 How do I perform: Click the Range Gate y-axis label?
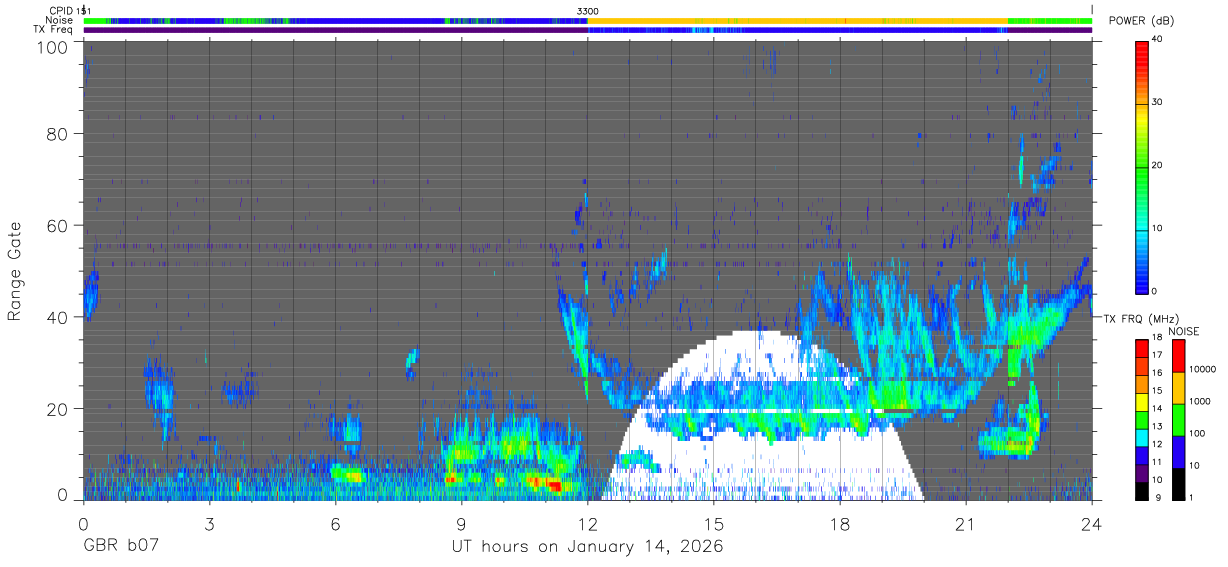(x=15, y=272)
